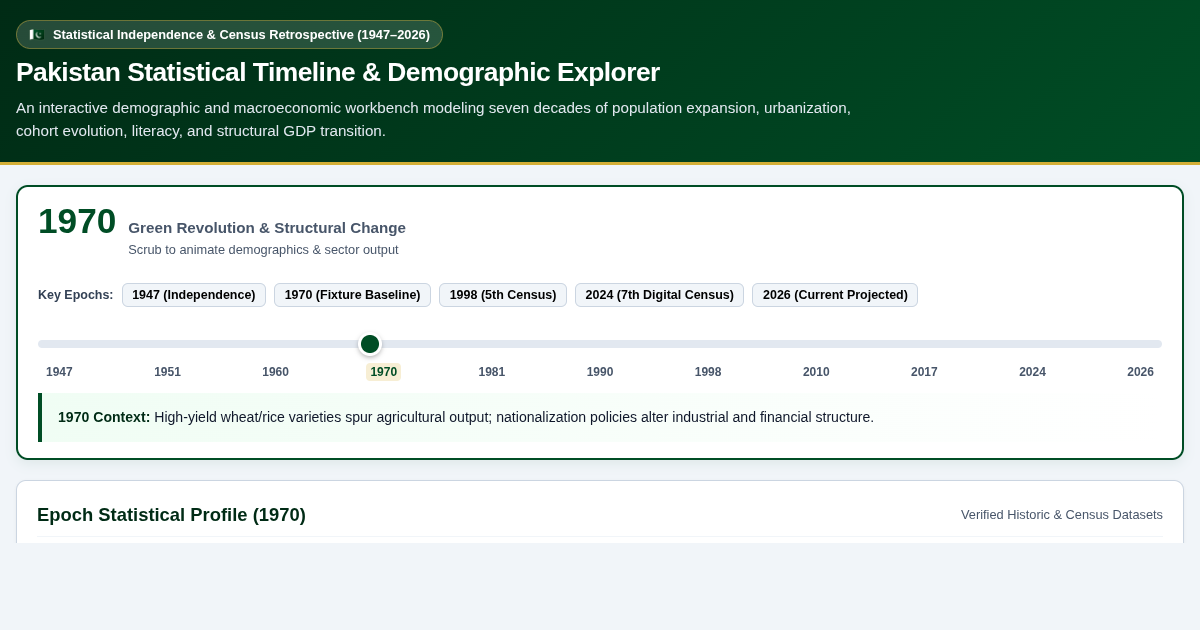Click the Pakistan Statistical Timeline page title
This screenshot has height=630, width=1200.
coord(338,72)
